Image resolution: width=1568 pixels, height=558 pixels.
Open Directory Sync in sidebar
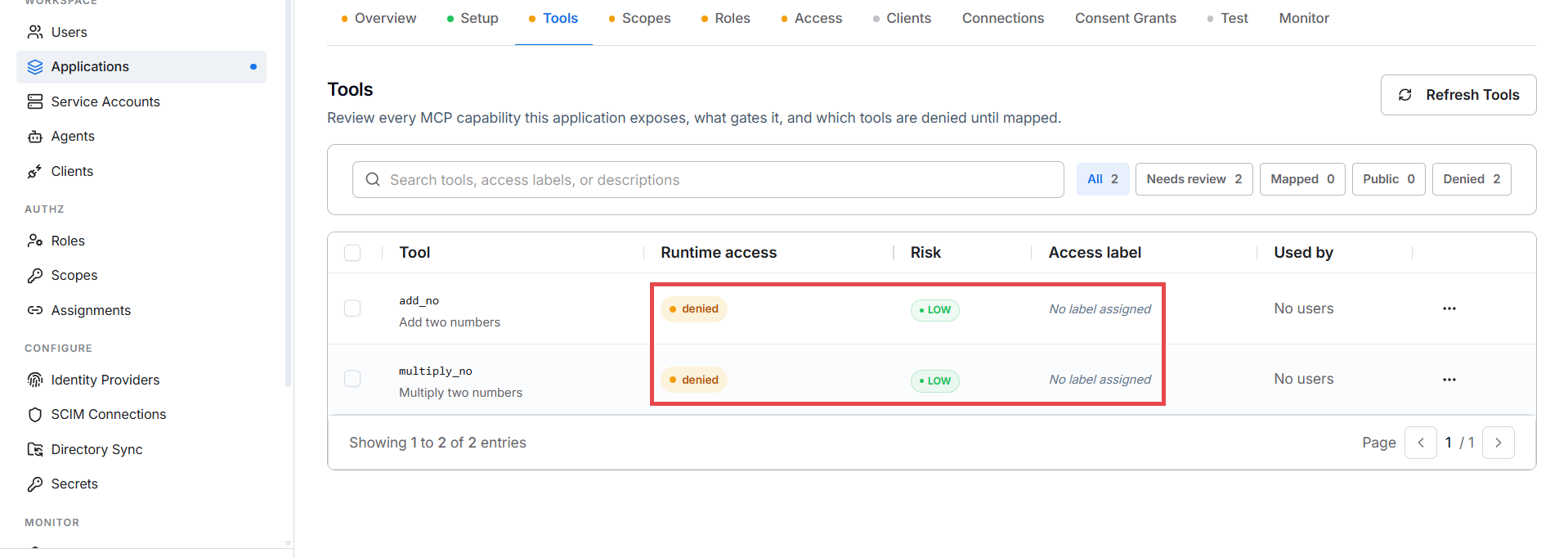[x=141, y=449]
